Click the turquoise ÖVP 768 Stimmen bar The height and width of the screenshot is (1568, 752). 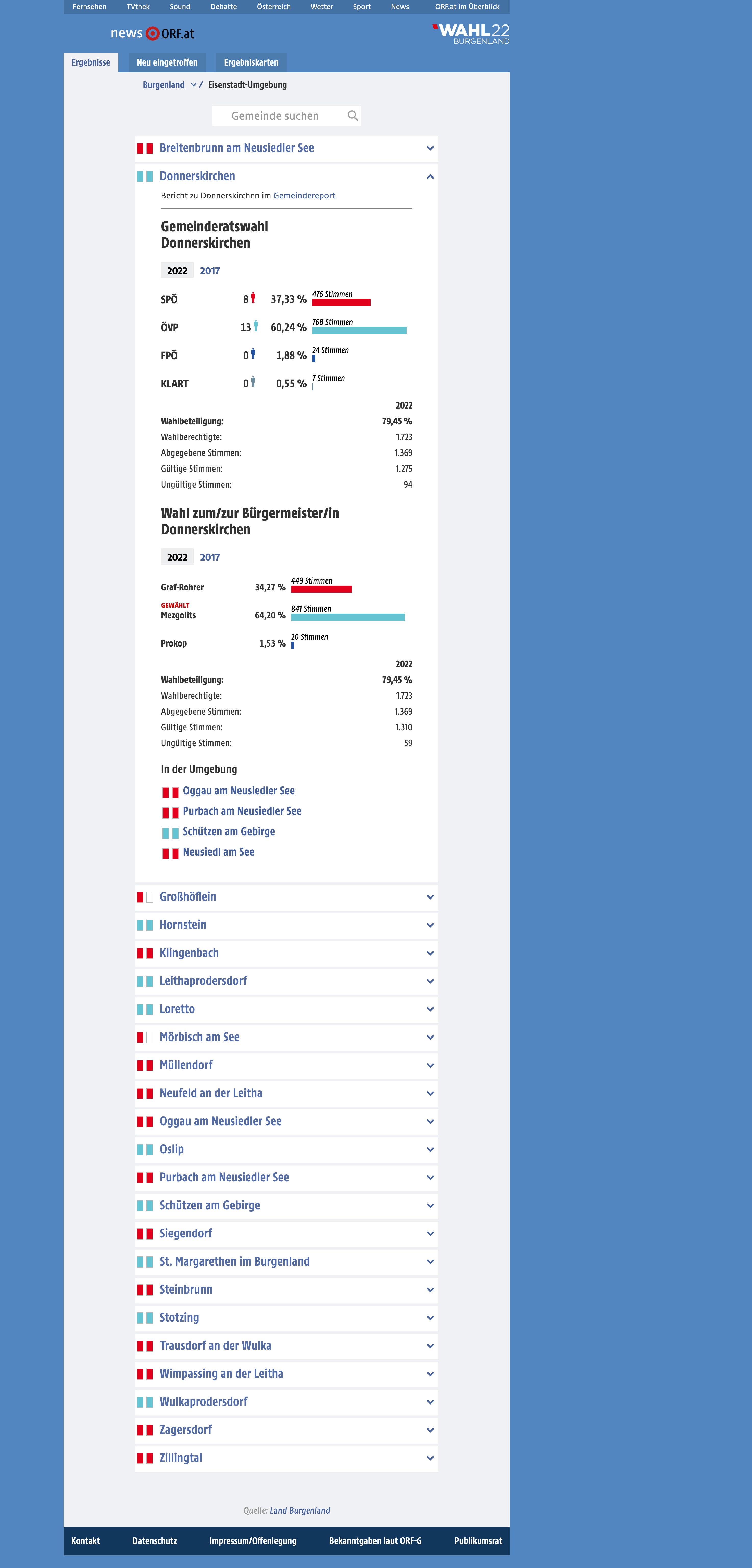[x=359, y=331]
